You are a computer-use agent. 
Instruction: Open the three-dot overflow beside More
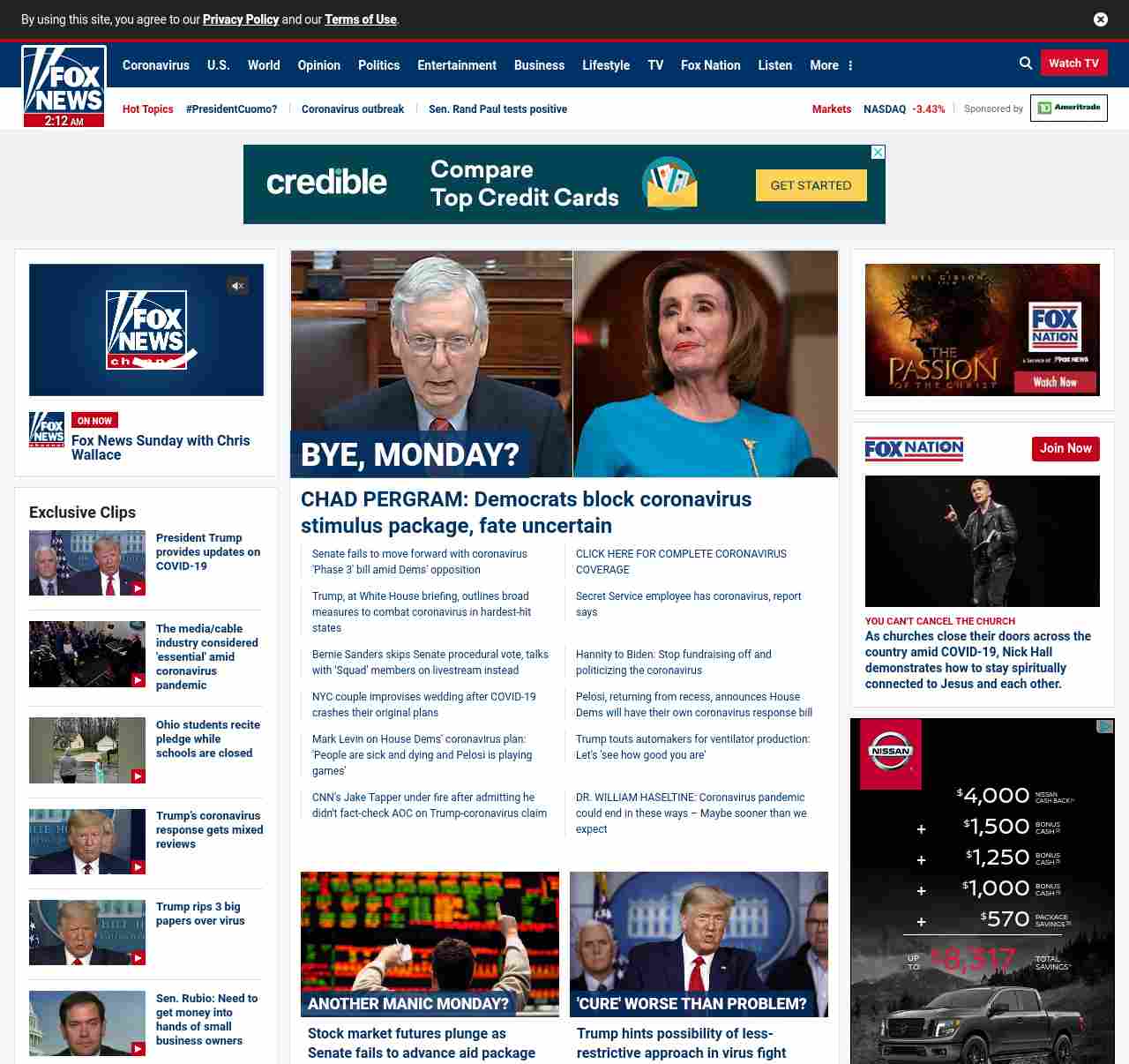pos(850,65)
